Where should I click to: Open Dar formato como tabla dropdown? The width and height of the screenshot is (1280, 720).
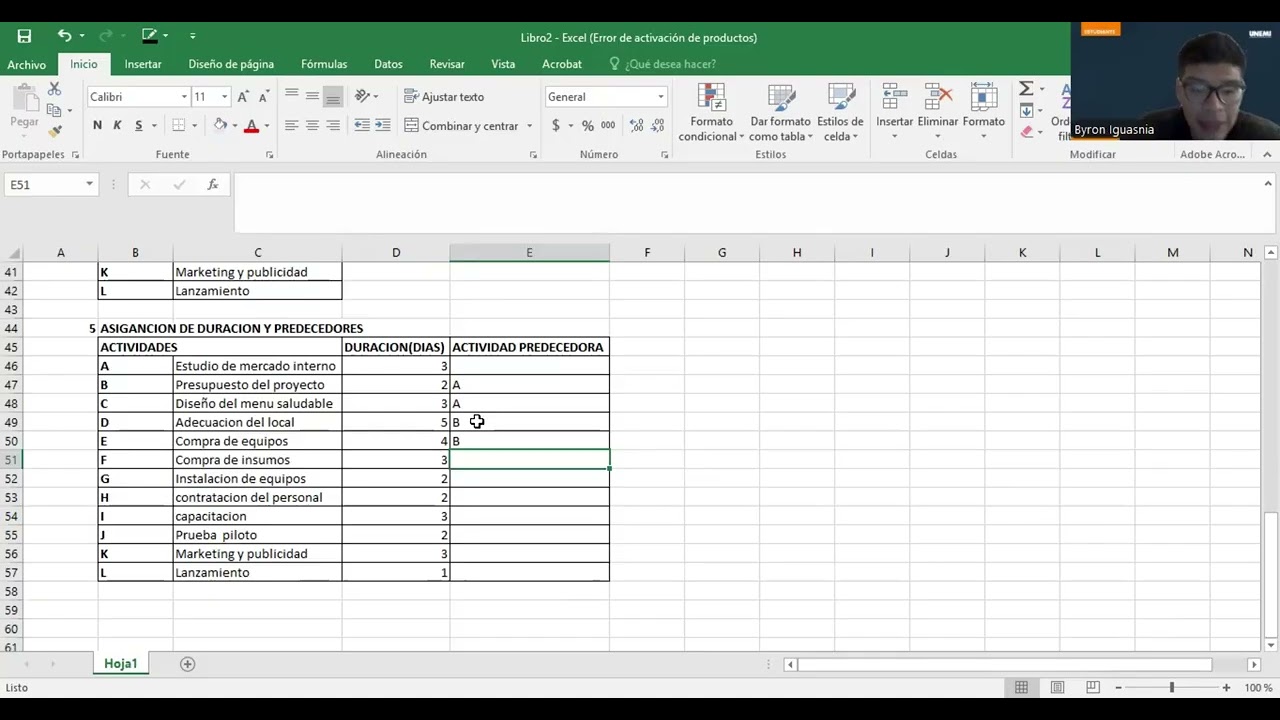pyautogui.click(x=780, y=112)
